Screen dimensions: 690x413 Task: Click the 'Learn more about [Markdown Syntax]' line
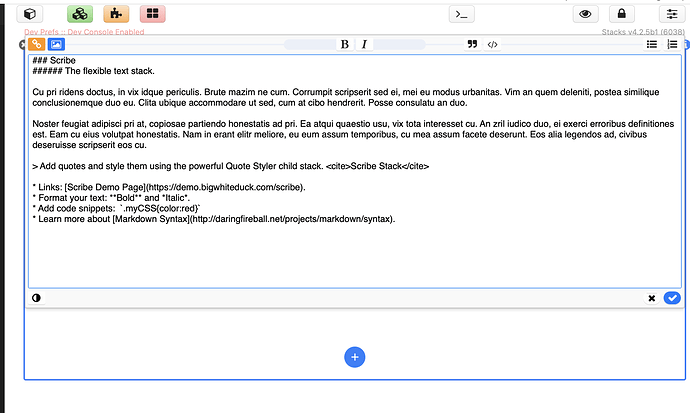(x=214, y=219)
